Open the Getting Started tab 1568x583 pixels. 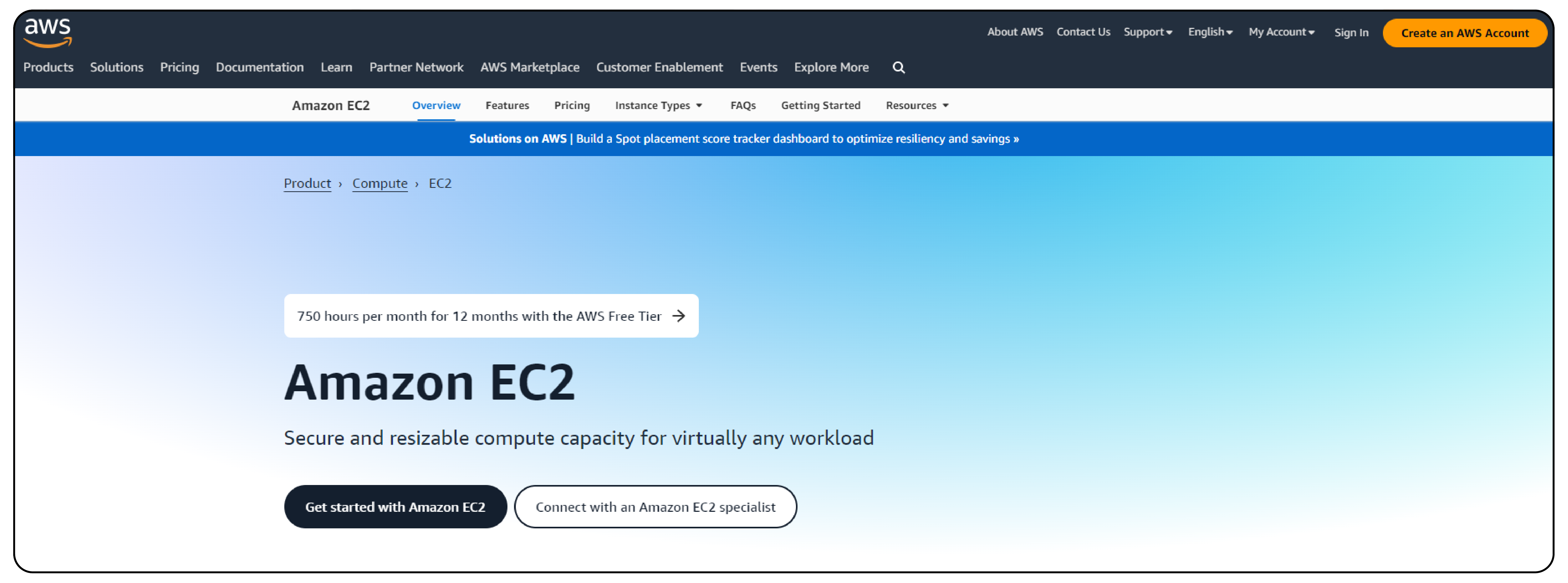pyautogui.click(x=821, y=105)
